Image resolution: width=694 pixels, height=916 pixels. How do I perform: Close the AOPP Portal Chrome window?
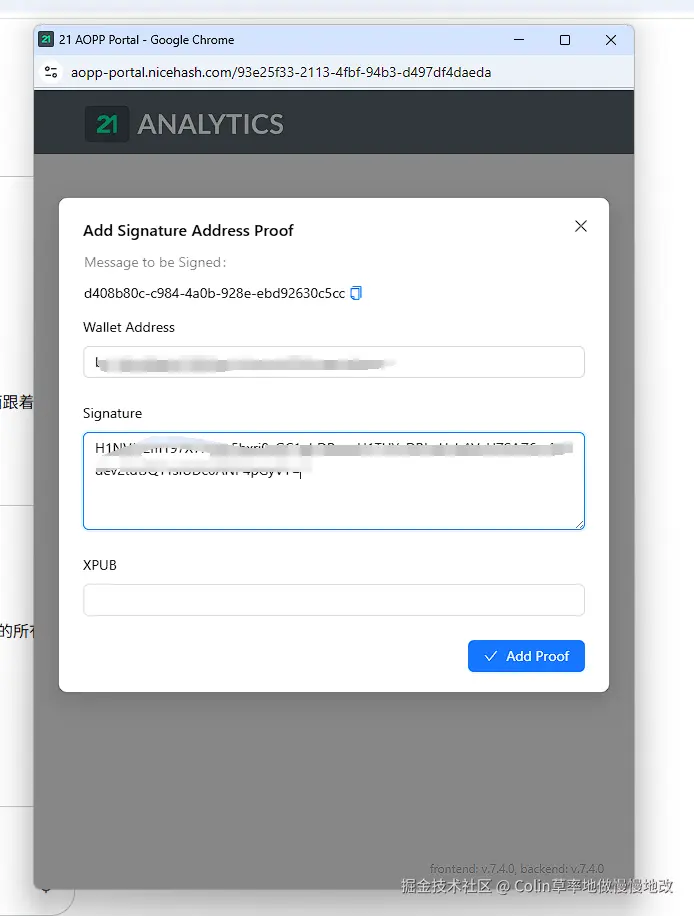coord(611,40)
